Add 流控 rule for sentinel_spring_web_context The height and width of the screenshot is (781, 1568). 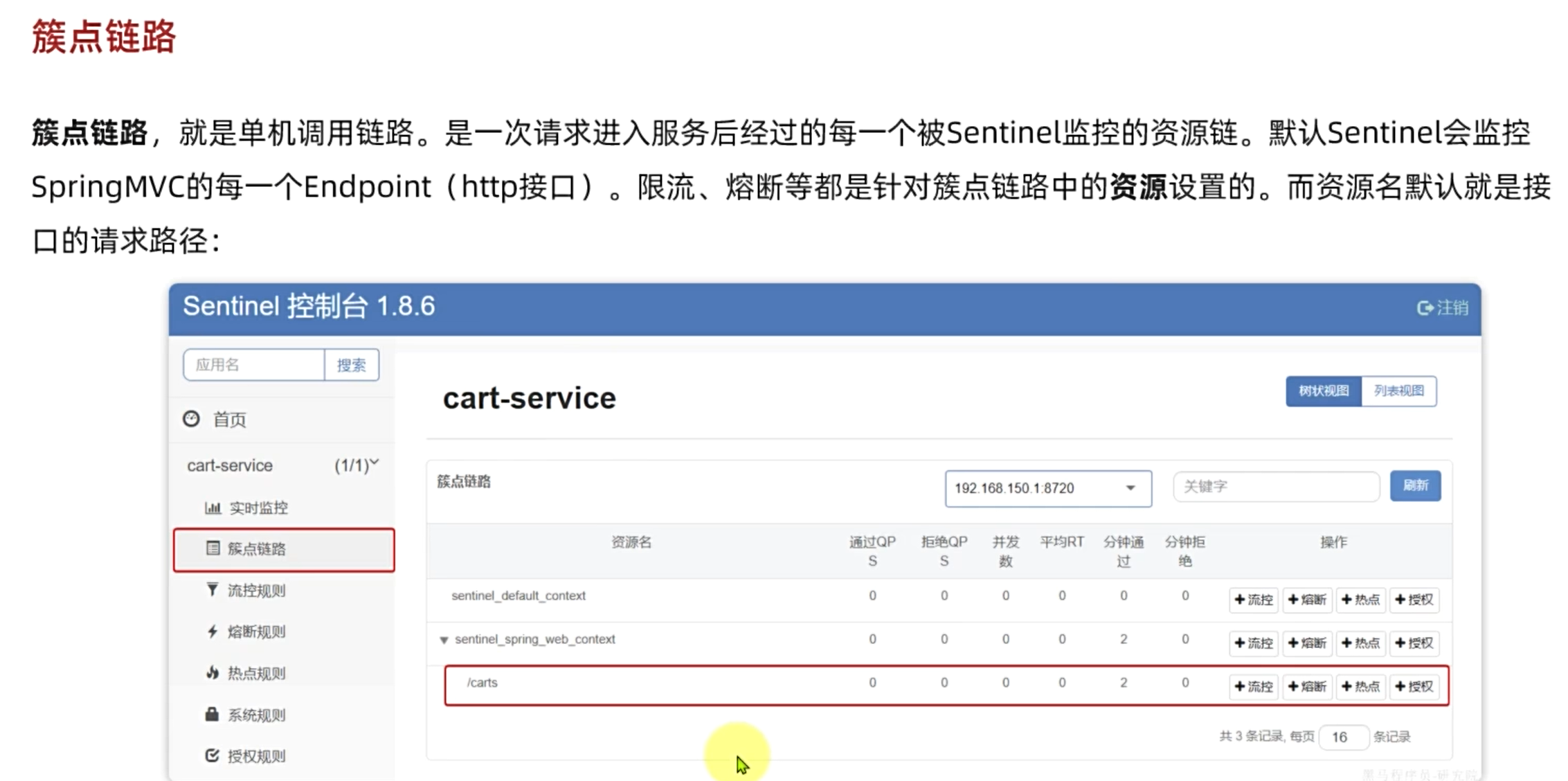coord(1254,643)
